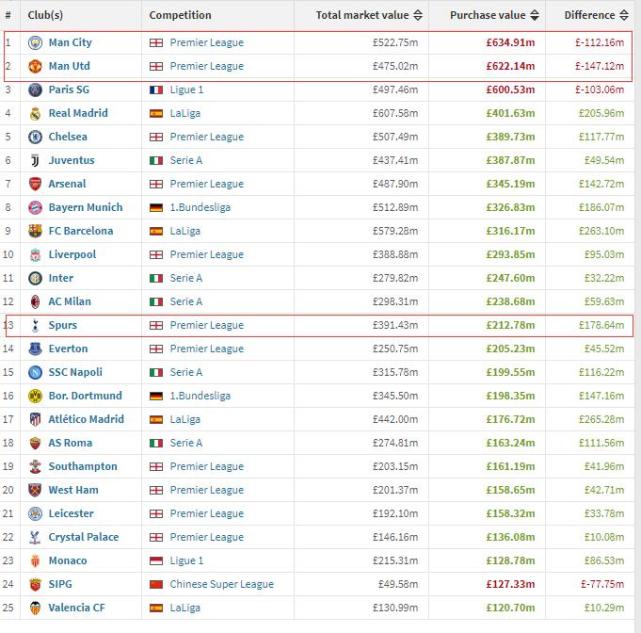This screenshot has width=641, height=633.
Task: Click the Juventus crest icon
Action: pos(35,161)
